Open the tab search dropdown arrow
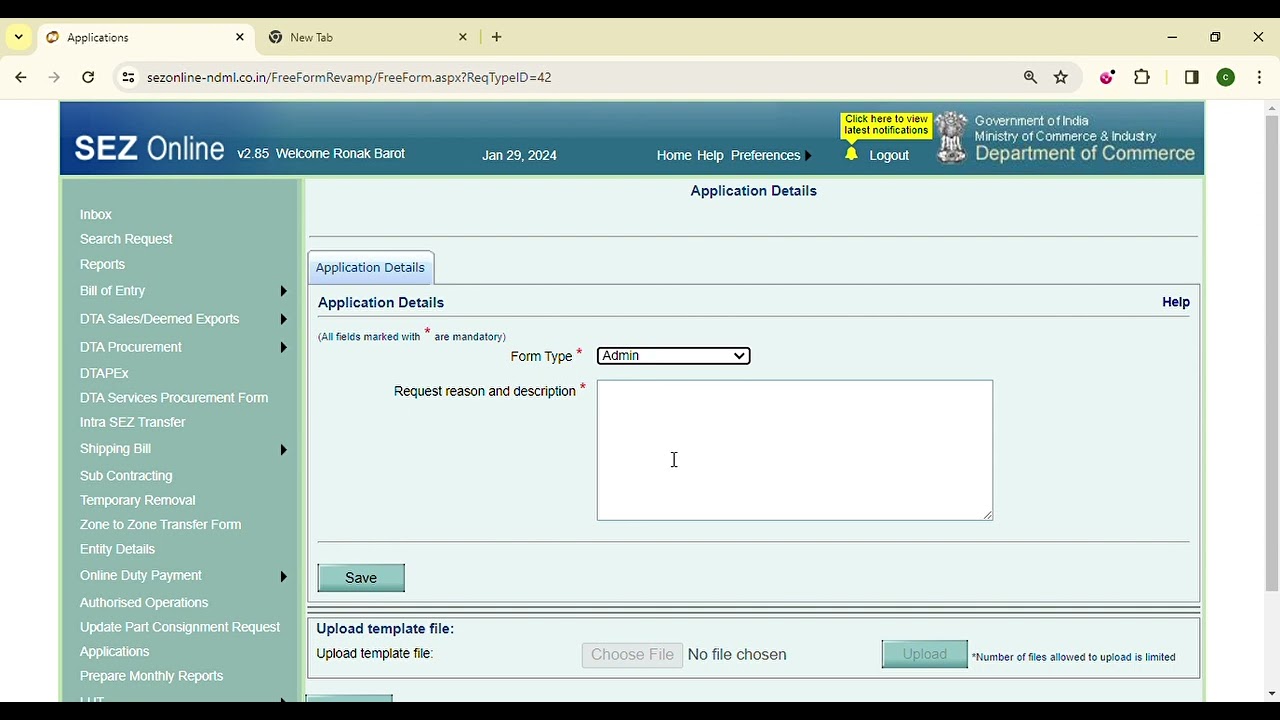This screenshot has height=720, width=1280. [18, 37]
